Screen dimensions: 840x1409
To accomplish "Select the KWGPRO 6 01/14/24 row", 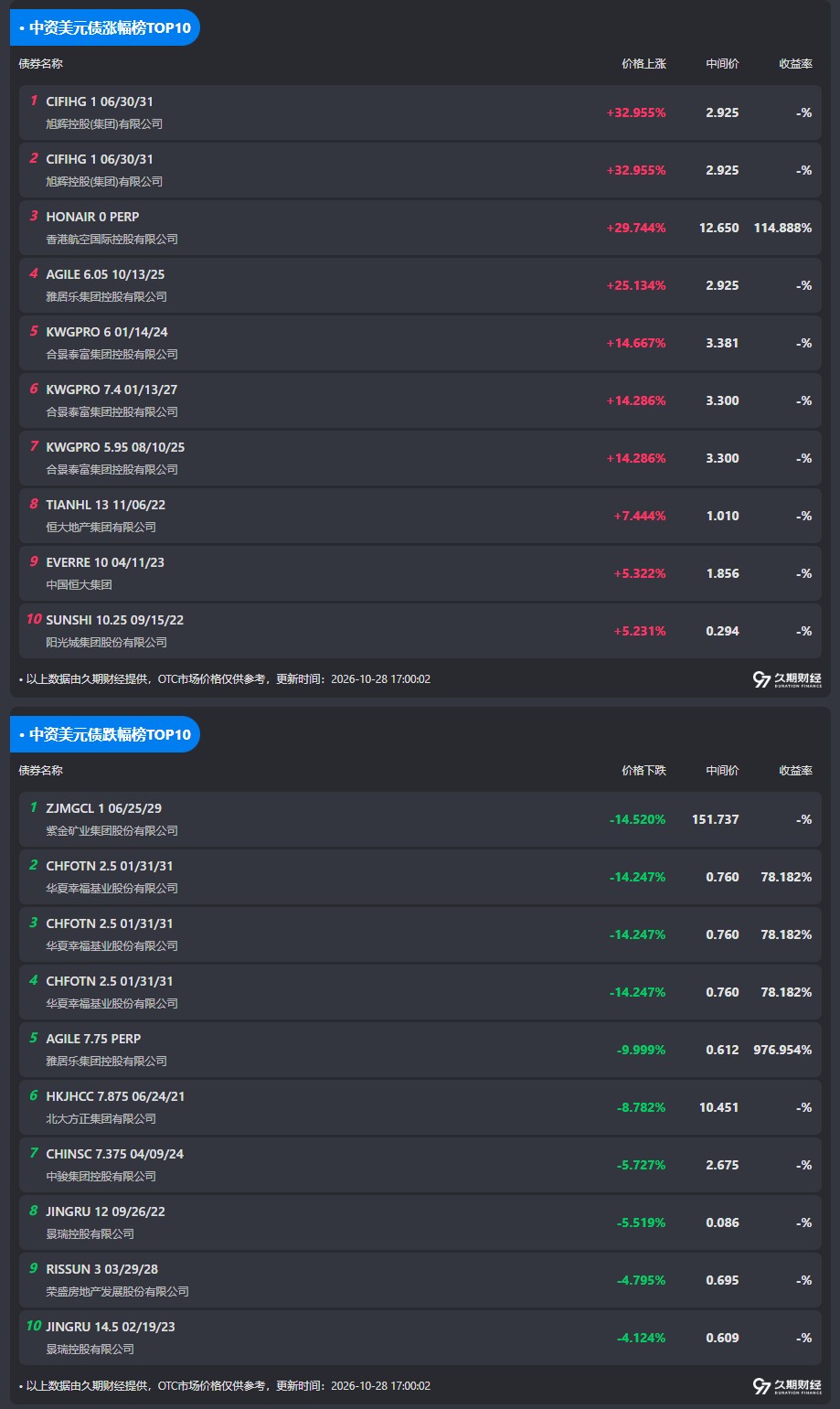I will (x=420, y=343).
